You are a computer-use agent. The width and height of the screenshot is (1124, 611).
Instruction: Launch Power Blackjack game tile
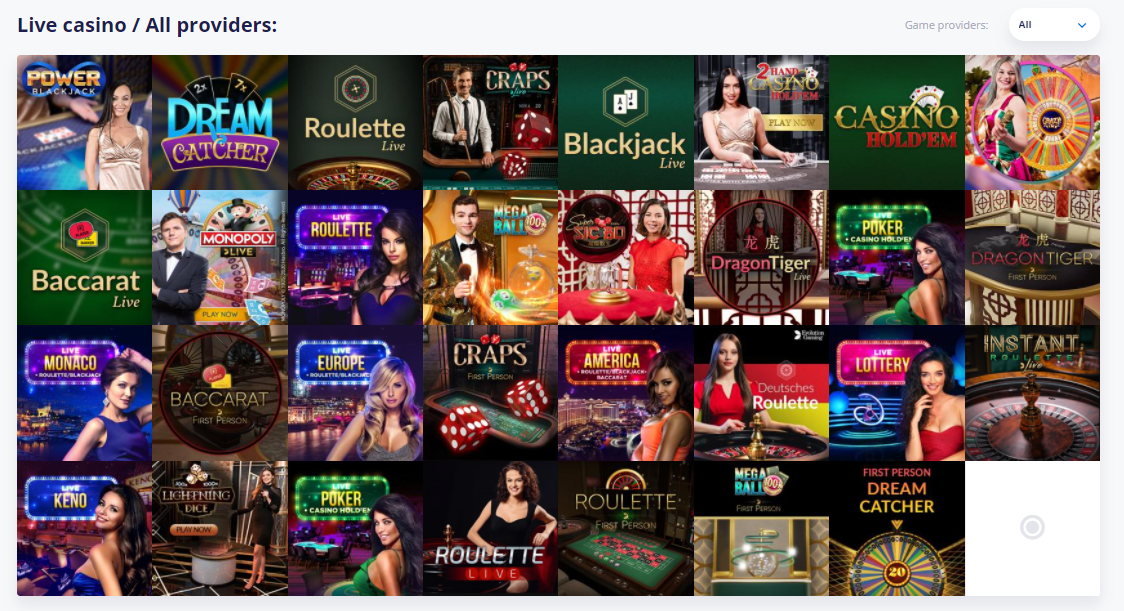(x=85, y=123)
